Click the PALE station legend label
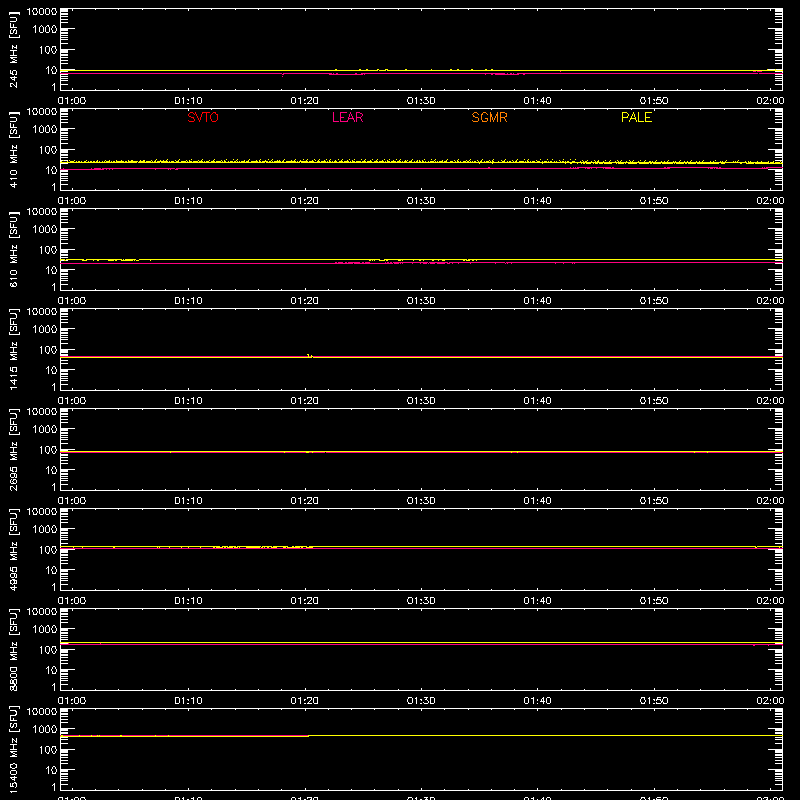This screenshot has height=800, width=800. point(636,117)
